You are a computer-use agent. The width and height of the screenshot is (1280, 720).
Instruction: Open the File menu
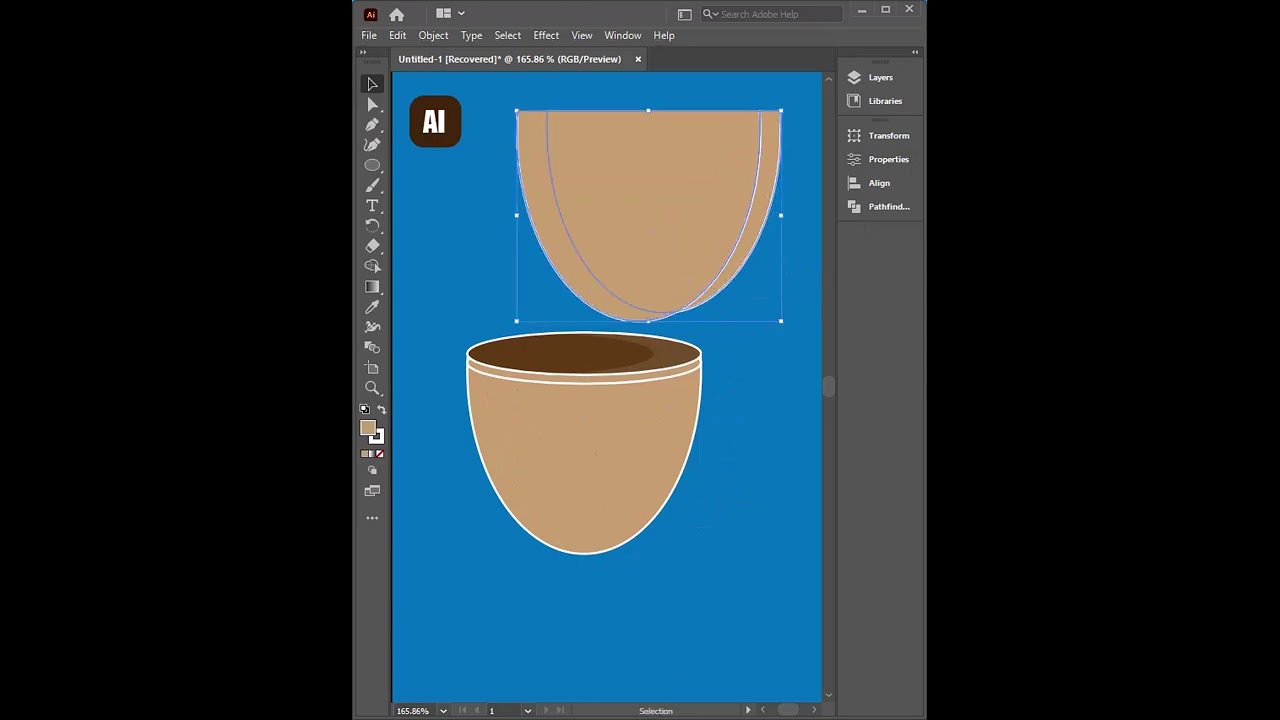[369, 35]
